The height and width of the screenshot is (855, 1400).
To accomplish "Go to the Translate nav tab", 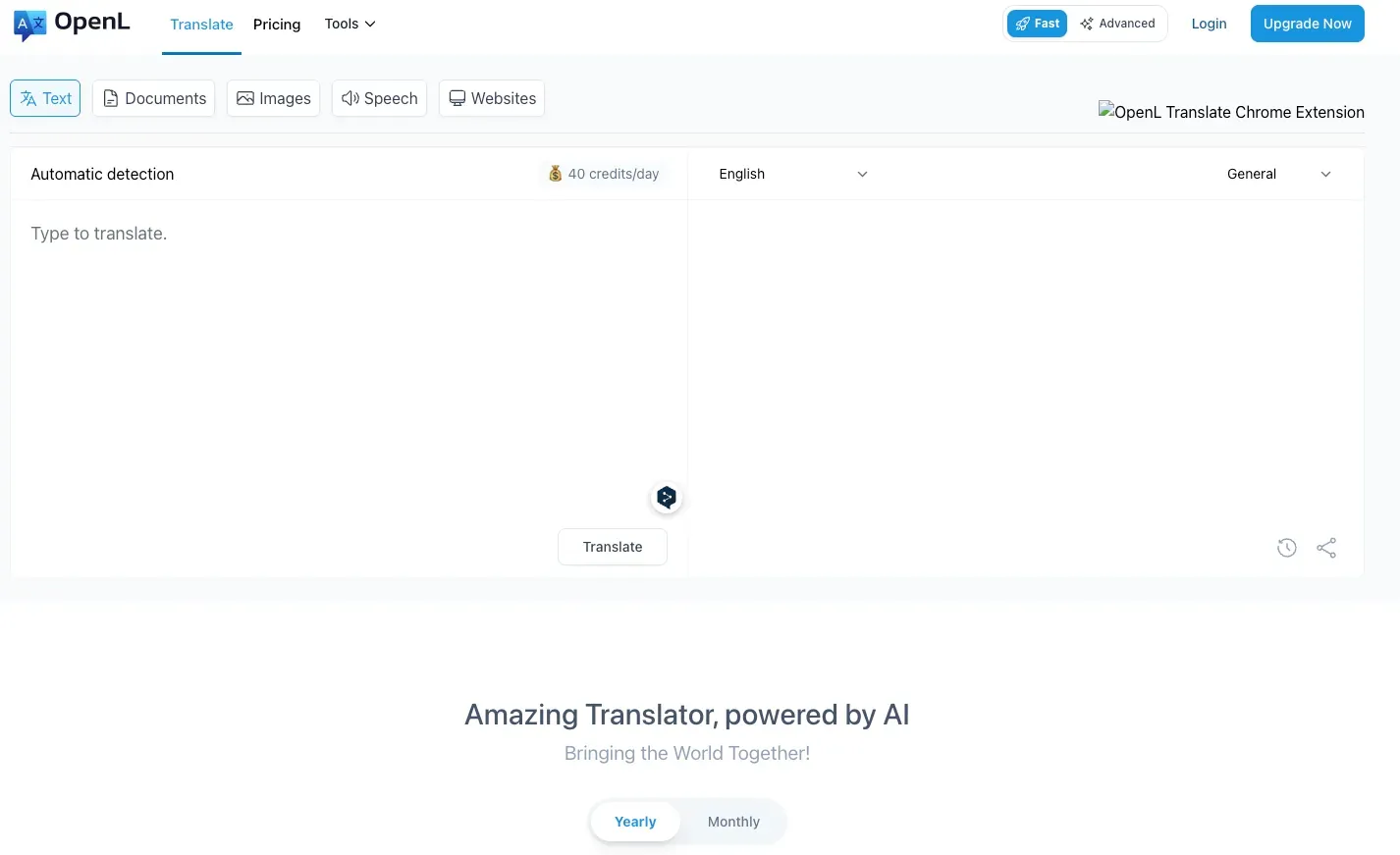I will point(201,25).
